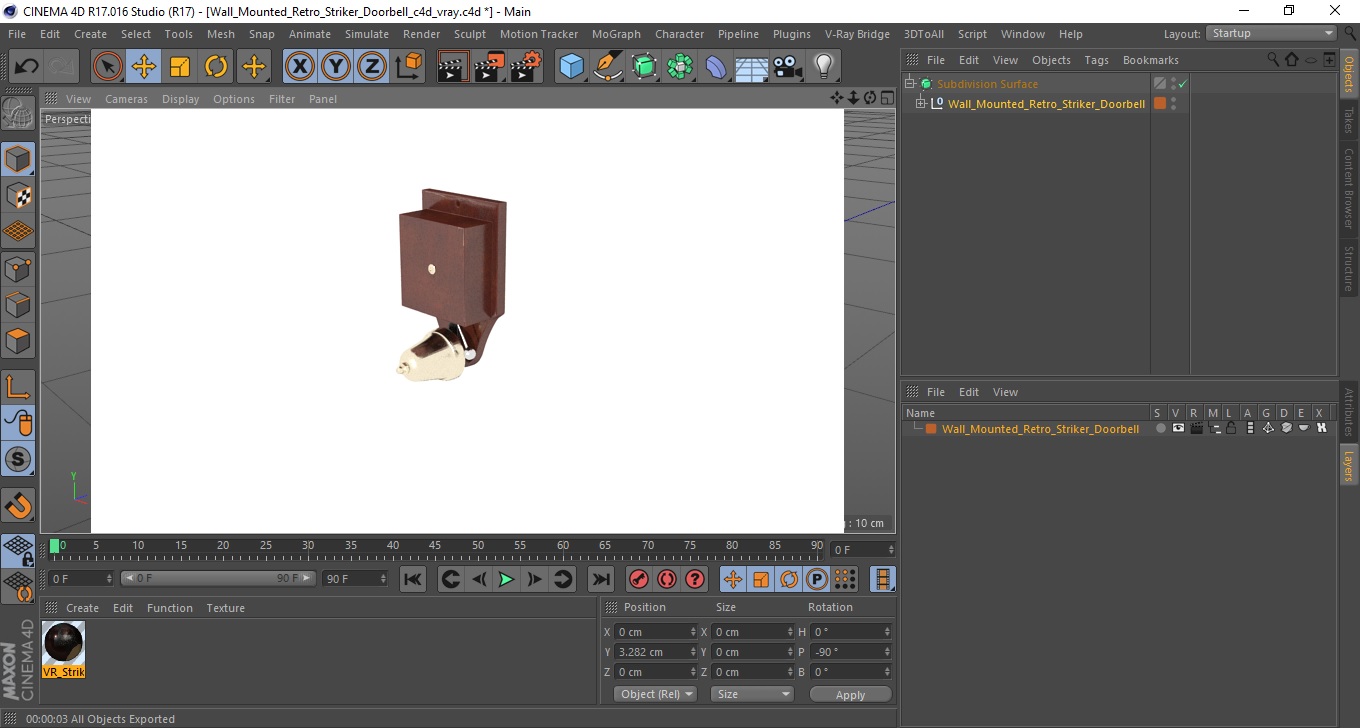The image size is (1360, 728).
Task: Add a Camera object
Action: pyautogui.click(x=788, y=67)
